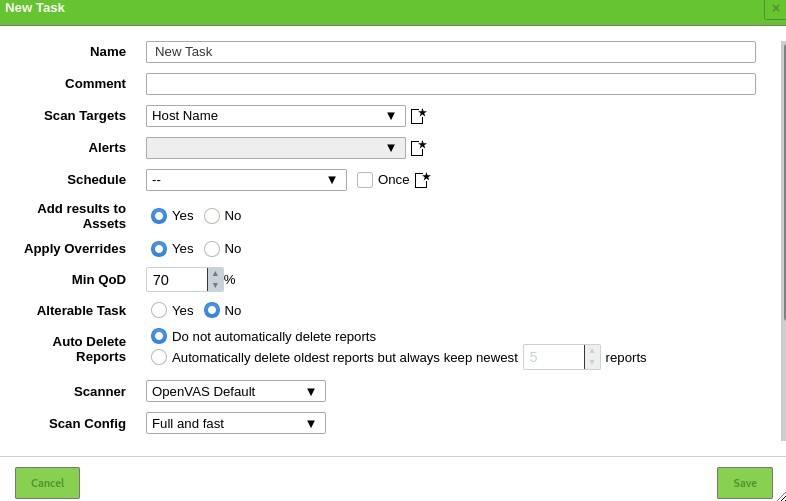Viewport: 786px width, 501px height.
Task: Set Alterable Task to Yes
Action: [159, 310]
